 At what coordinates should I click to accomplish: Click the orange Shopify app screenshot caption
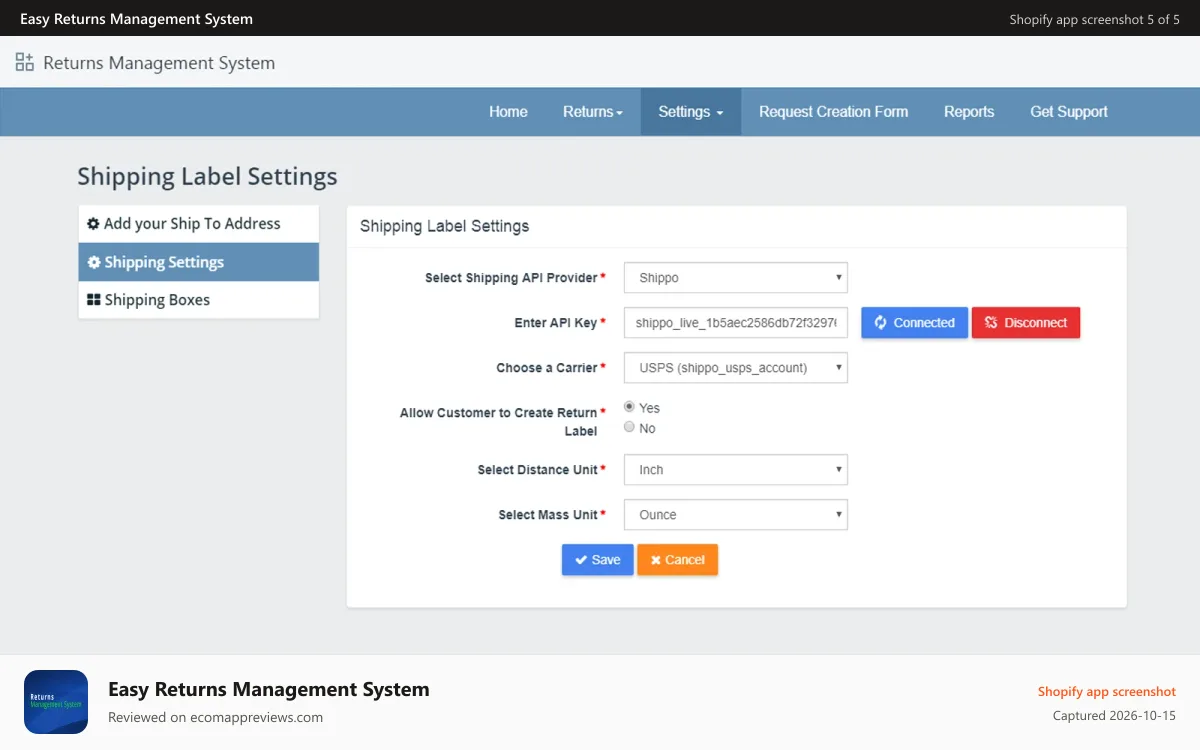pos(1107,691)
